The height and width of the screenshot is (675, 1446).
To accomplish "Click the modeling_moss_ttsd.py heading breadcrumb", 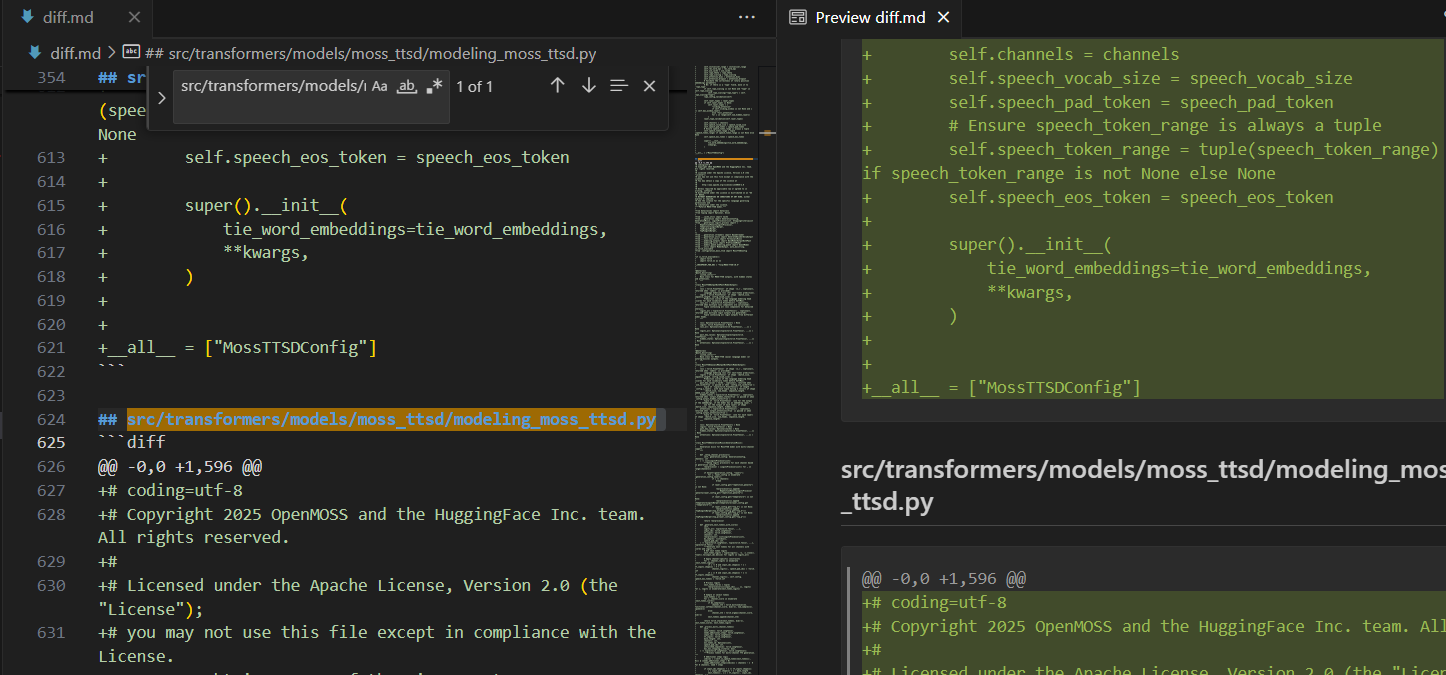I will pyautogui.click(x=370, y=53).
